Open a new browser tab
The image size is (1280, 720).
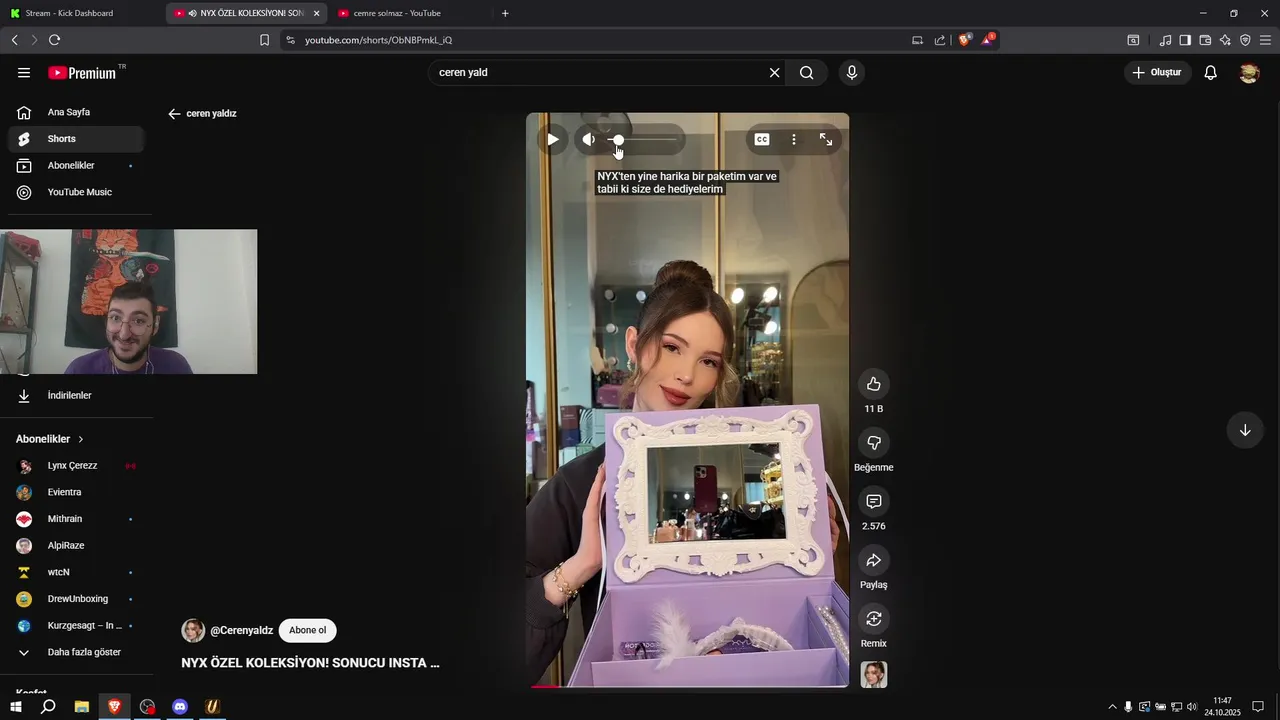point(505,13)
